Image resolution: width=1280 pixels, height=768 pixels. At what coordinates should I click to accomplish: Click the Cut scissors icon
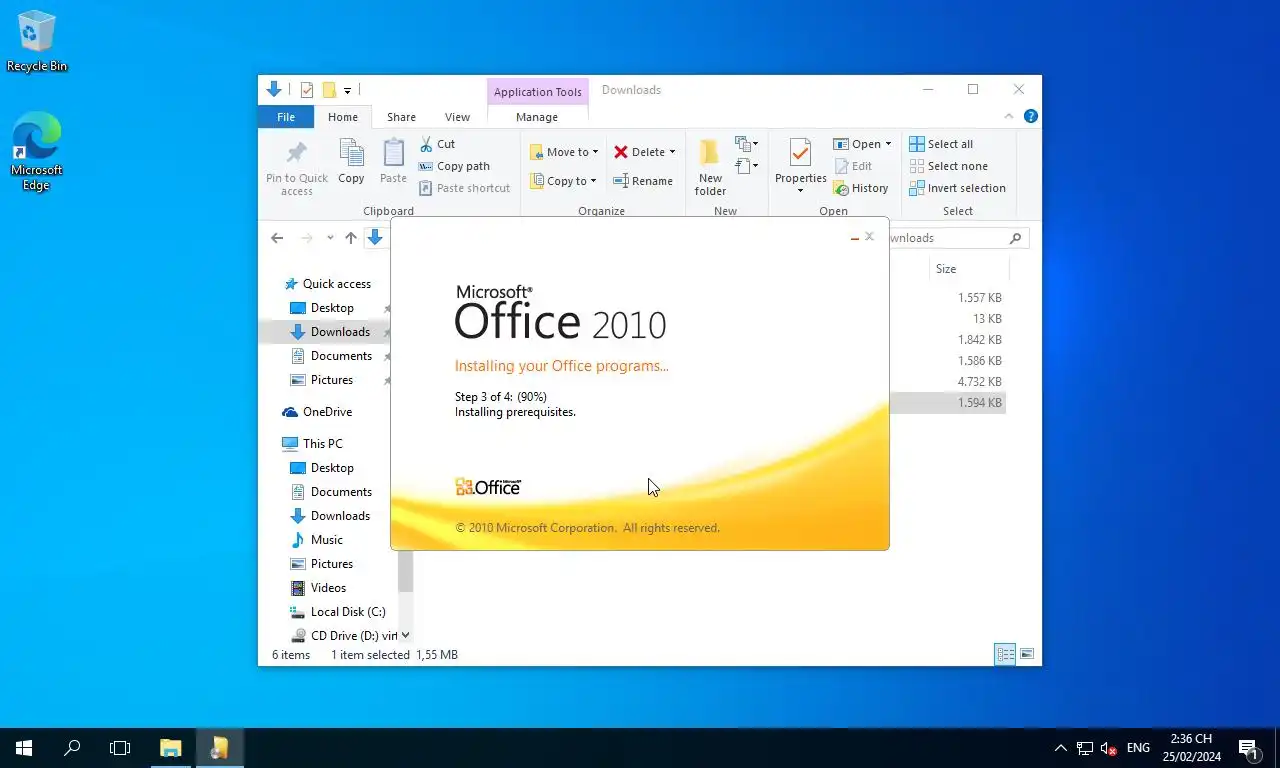coord(426,144)
